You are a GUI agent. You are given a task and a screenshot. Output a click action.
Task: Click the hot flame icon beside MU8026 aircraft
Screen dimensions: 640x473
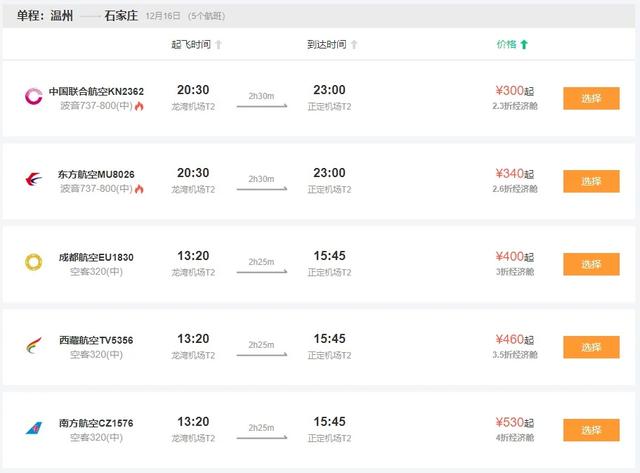[x=139, y=189]
